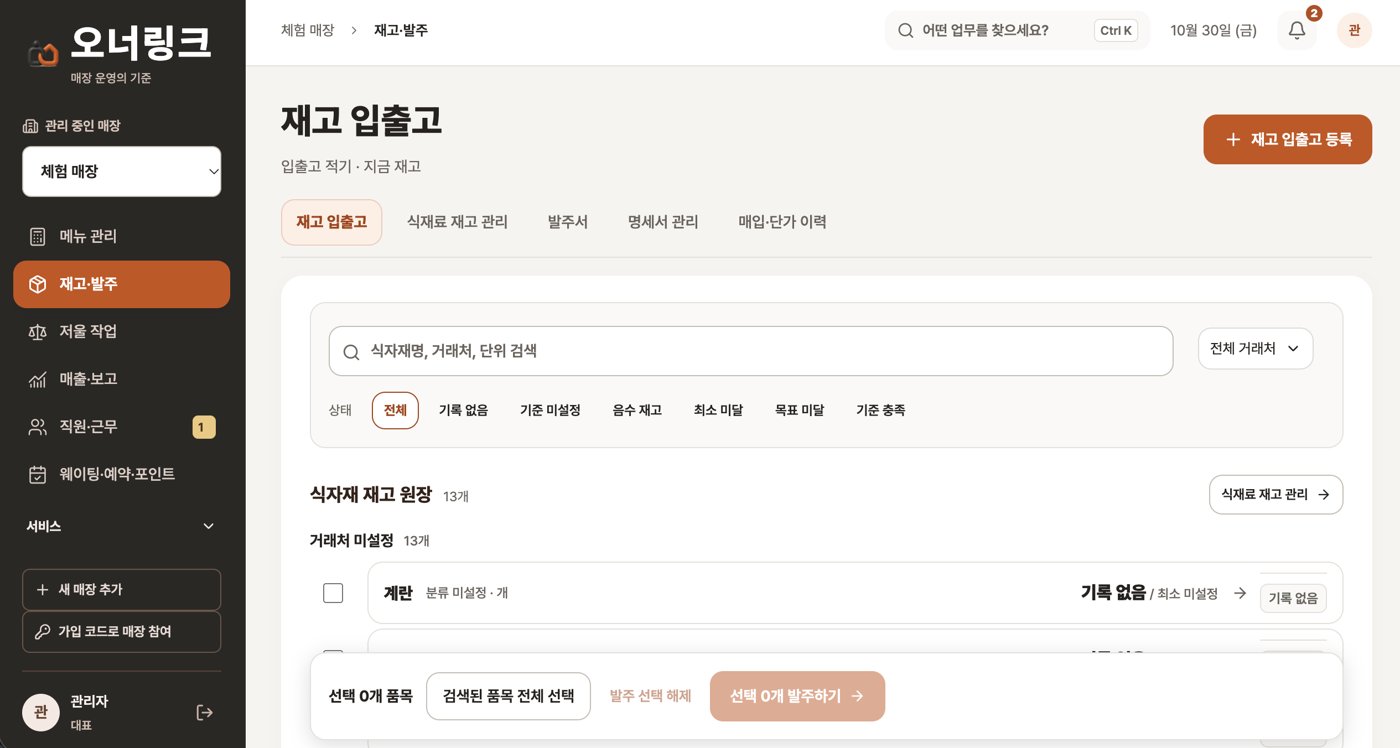Click the 웨이팅·예약·포인트 calendar icon
The image size is (1400, 748).
38,474
